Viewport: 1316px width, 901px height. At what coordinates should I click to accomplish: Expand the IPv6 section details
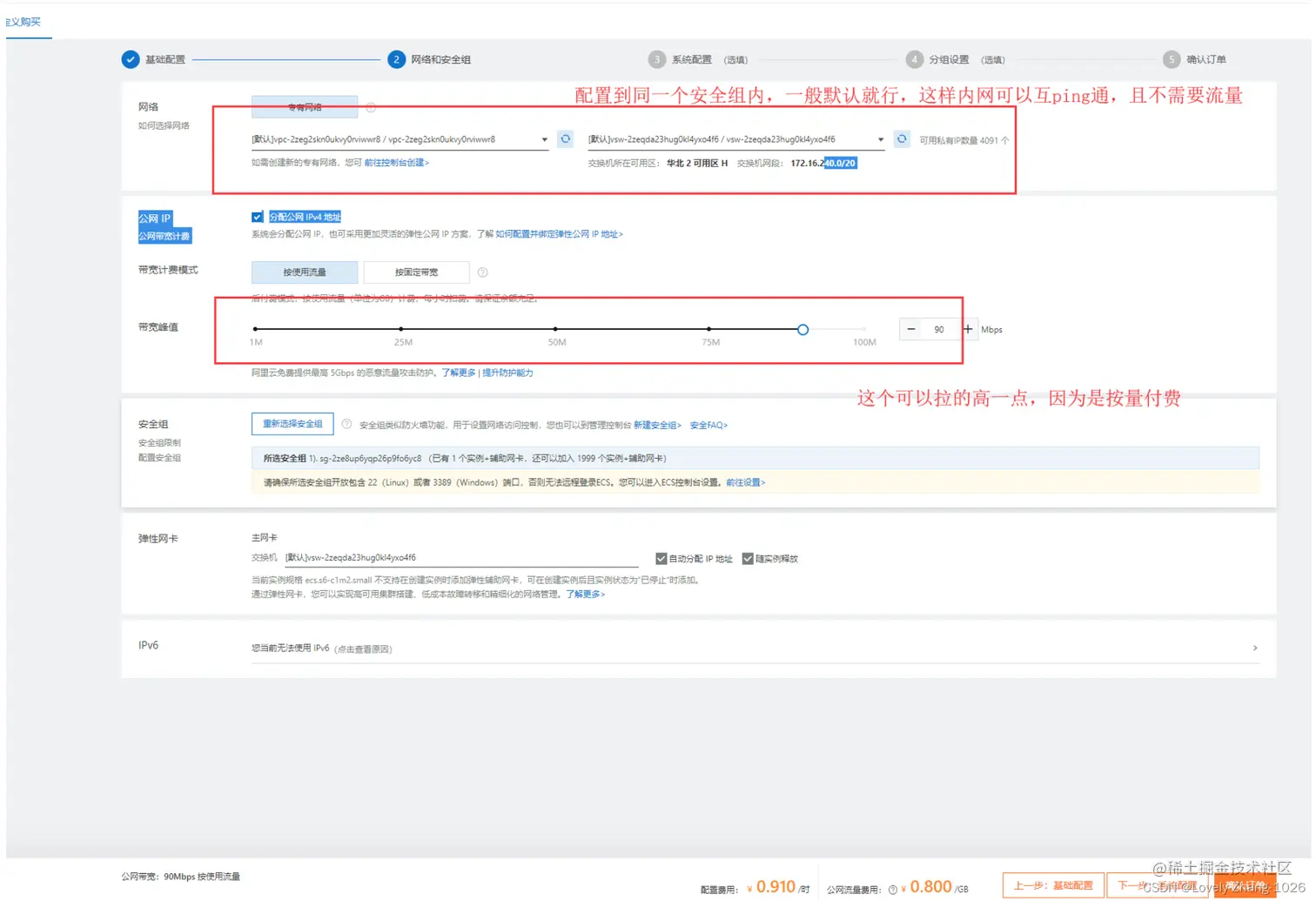pyautogui.click(x=1254, y=648)
